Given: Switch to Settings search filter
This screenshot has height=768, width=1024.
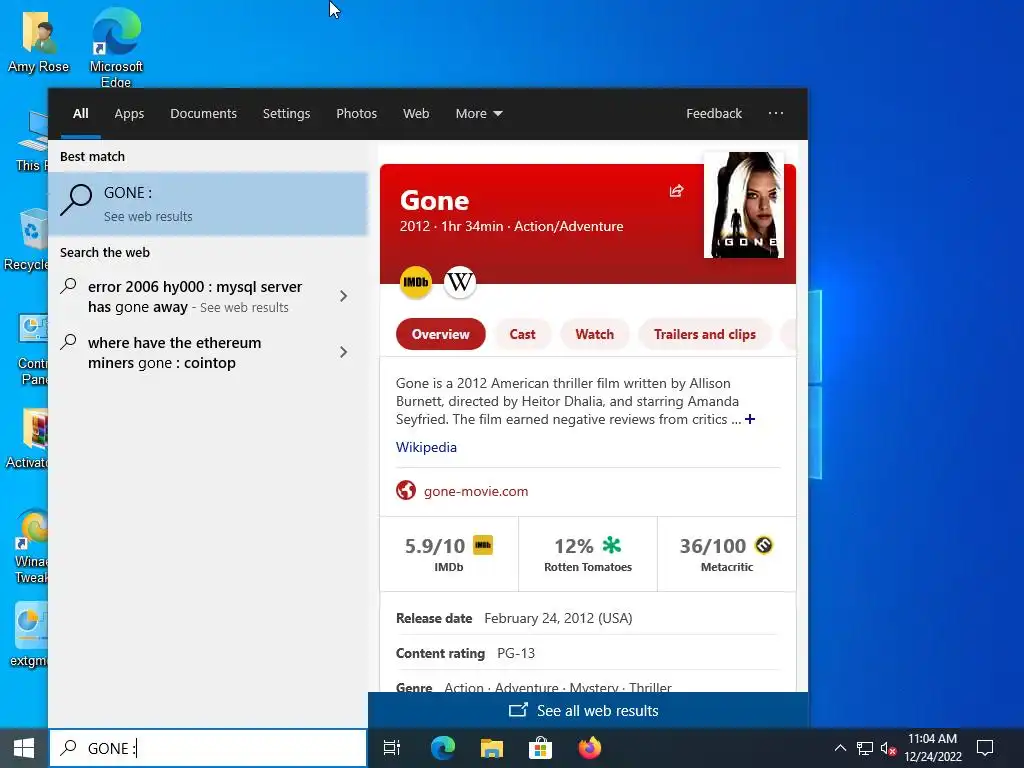Looking at the screenshot, I should click(x=286, y=114).
